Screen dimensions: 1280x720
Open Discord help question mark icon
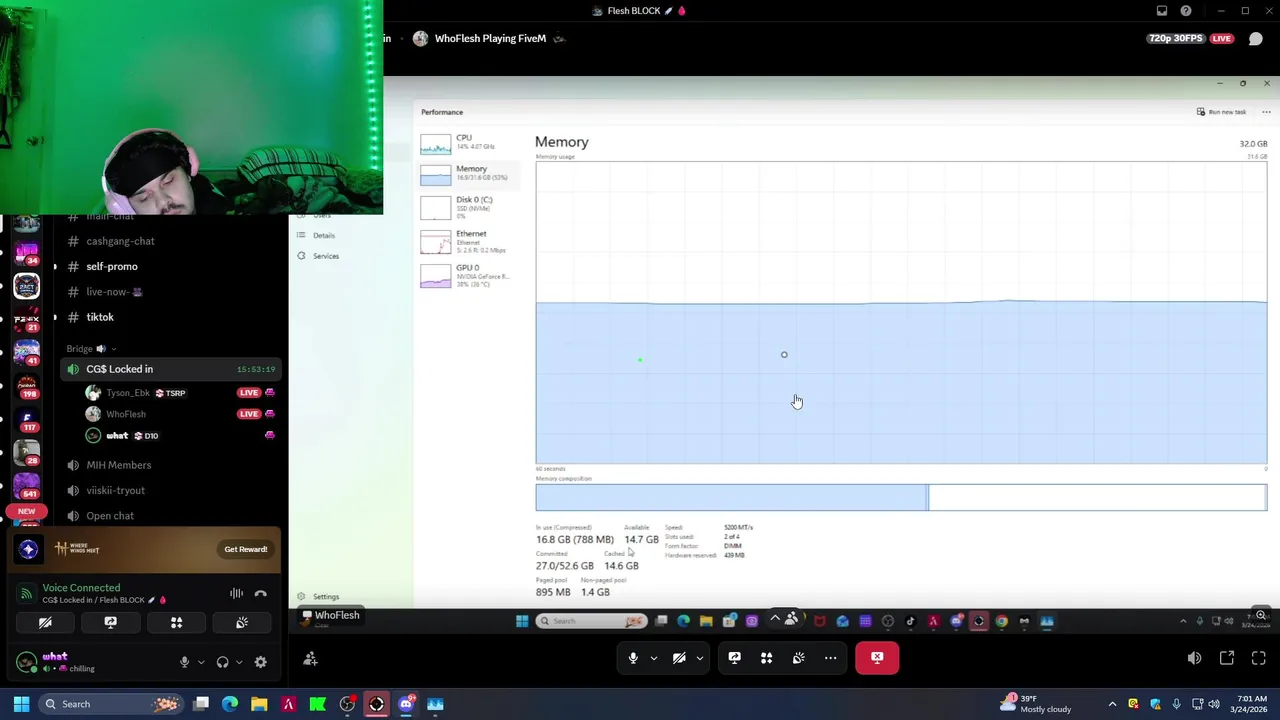point(1186,11)
